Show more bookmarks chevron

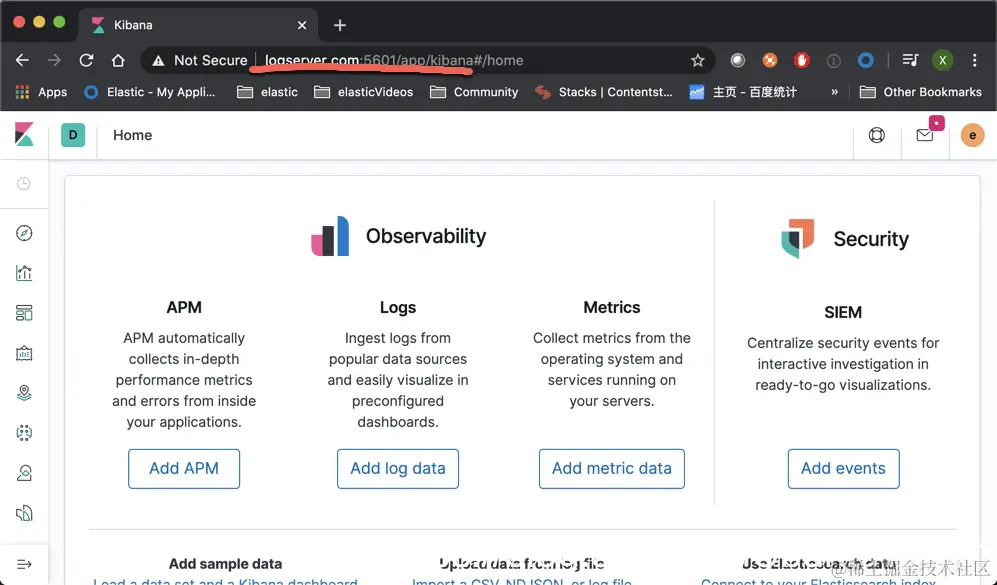[834, 92]
